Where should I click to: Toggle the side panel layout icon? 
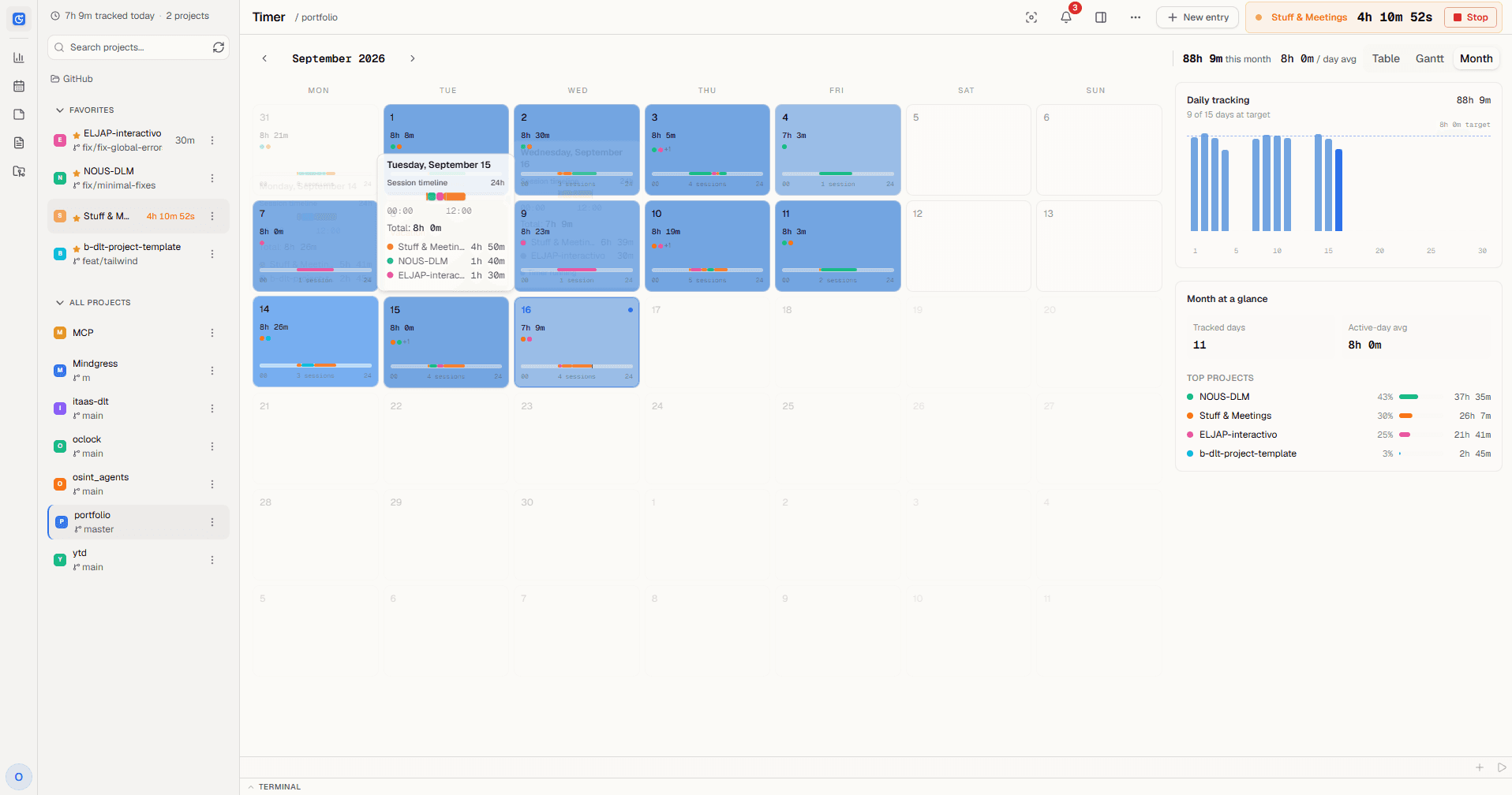pyautogui.click(x=1101, y=17)
